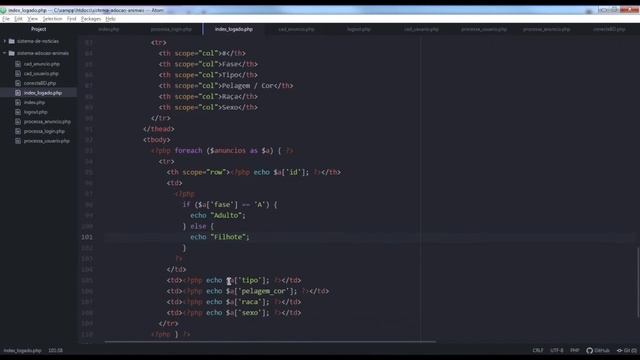The width and height of the screenshot is (640, 360).
Task: Switch to the cad_usuario.php tab
Action: 421,29
